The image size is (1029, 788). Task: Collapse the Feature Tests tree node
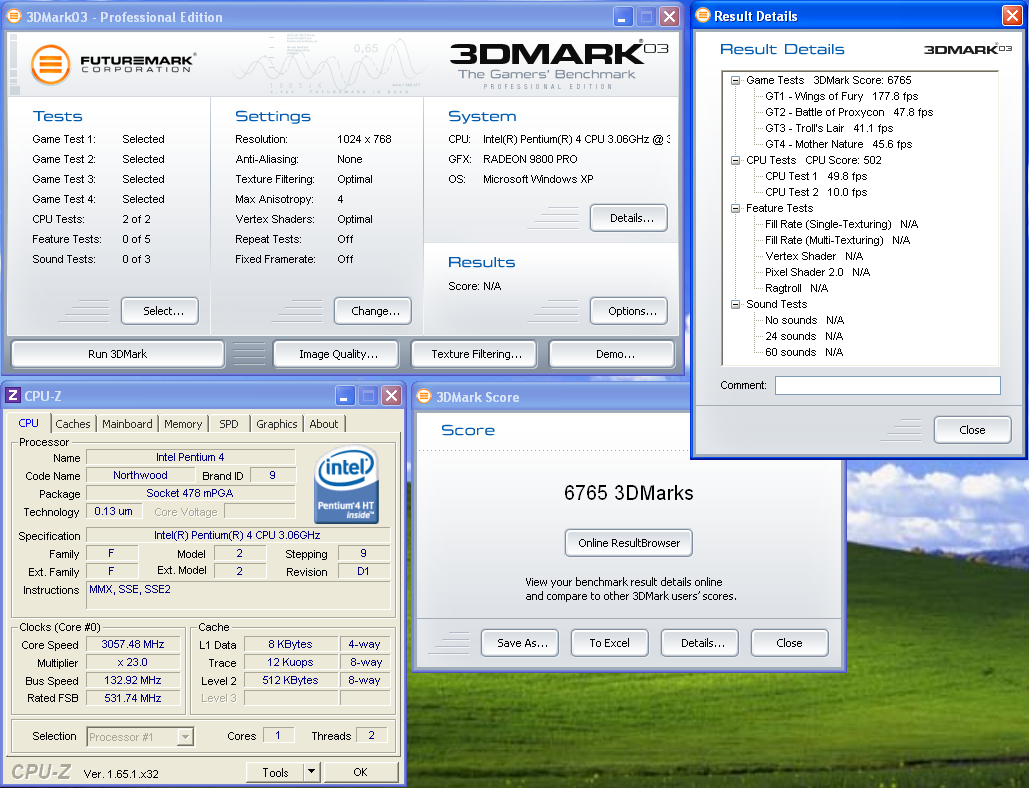click(735, 208)
